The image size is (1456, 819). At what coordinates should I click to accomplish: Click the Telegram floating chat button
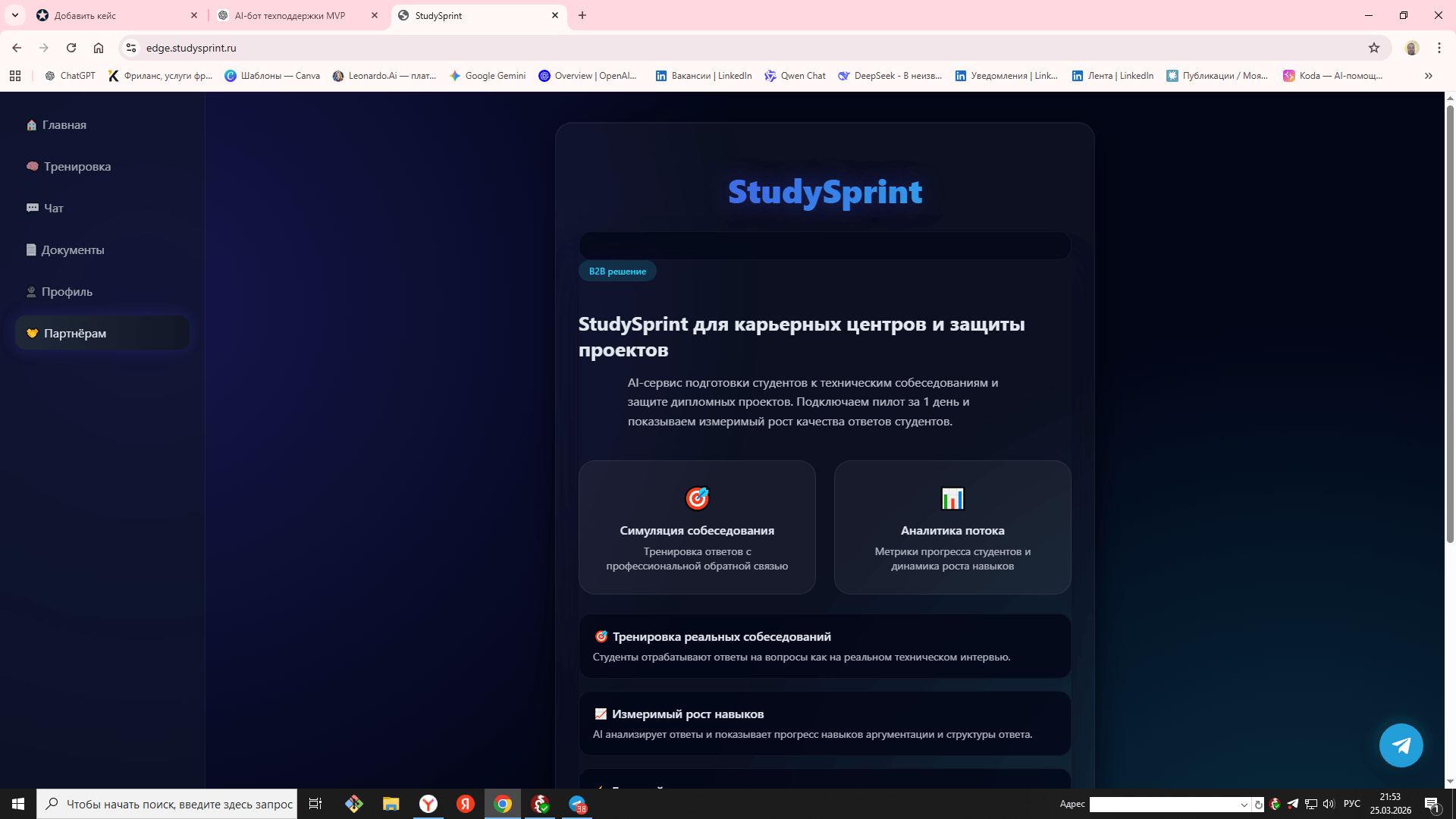pyautogui.click(x=1401, y=745)
